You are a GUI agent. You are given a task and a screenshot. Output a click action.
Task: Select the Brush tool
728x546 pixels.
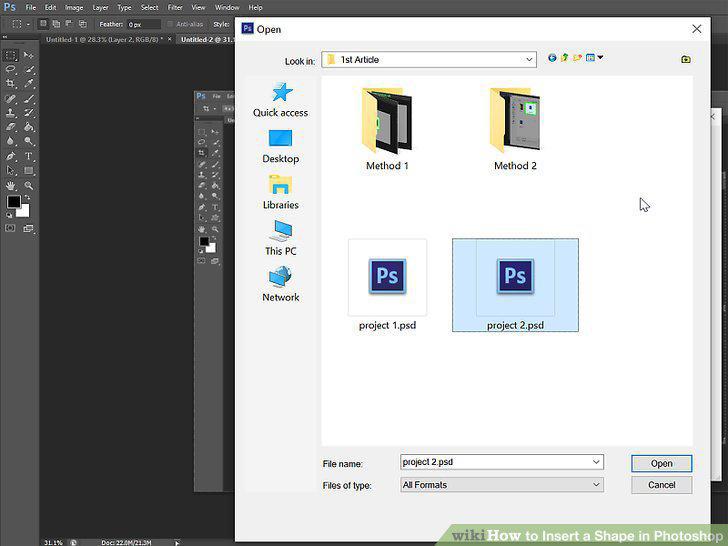(x=29, y=98)
